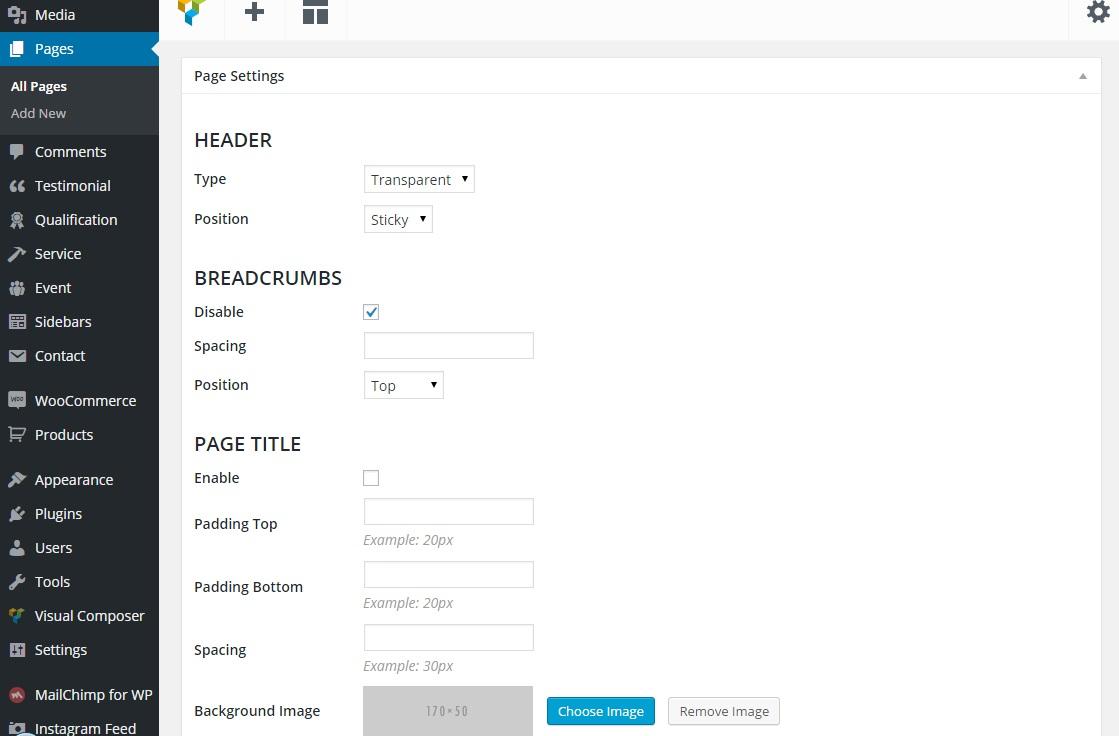Screen dimensions: 1119x736
Task: Click the Testimonial quote icon
Action: coord(17,186)
